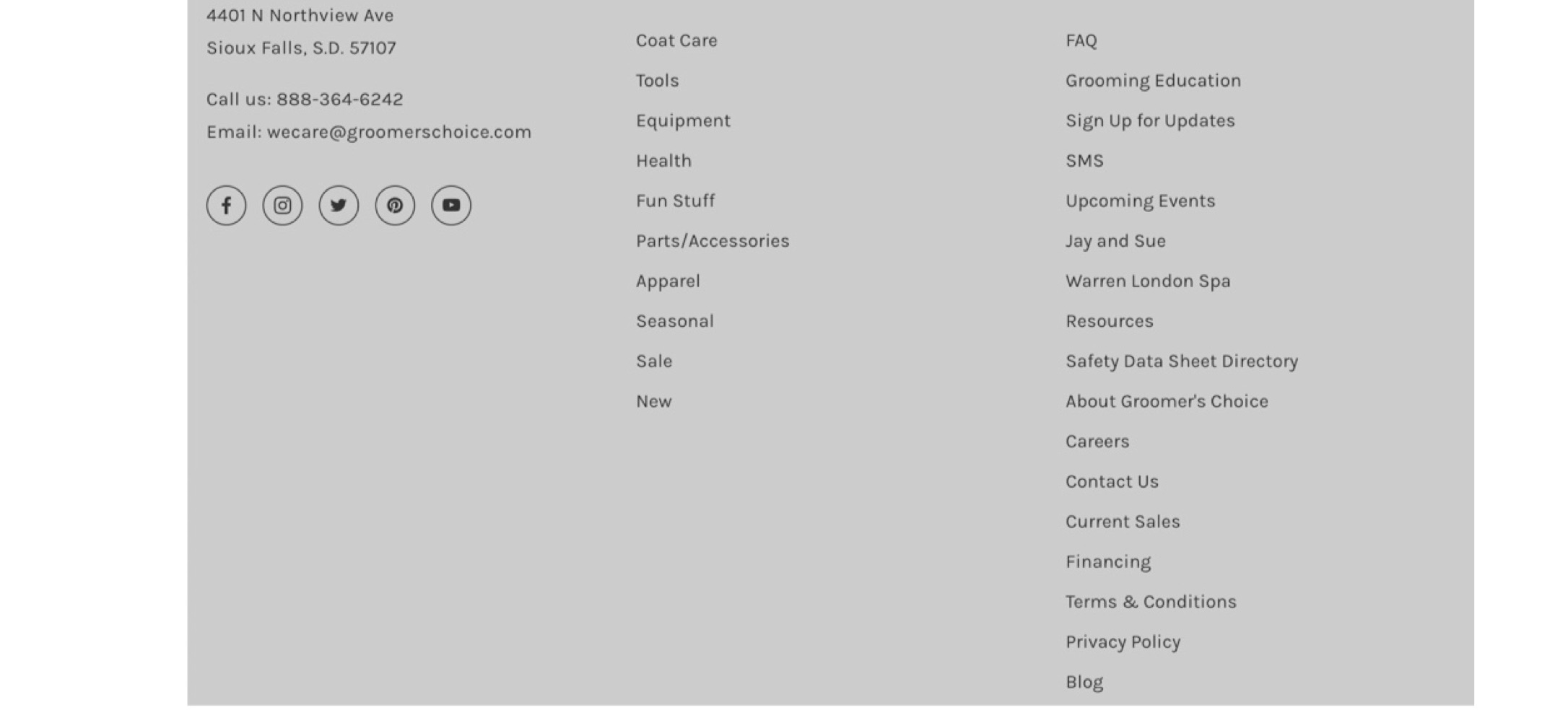Visit the Warren London Spa link
Image resolution: width=1568 pixels, height=710 pixels.
pyautogui.click(x=1148, y=281)
